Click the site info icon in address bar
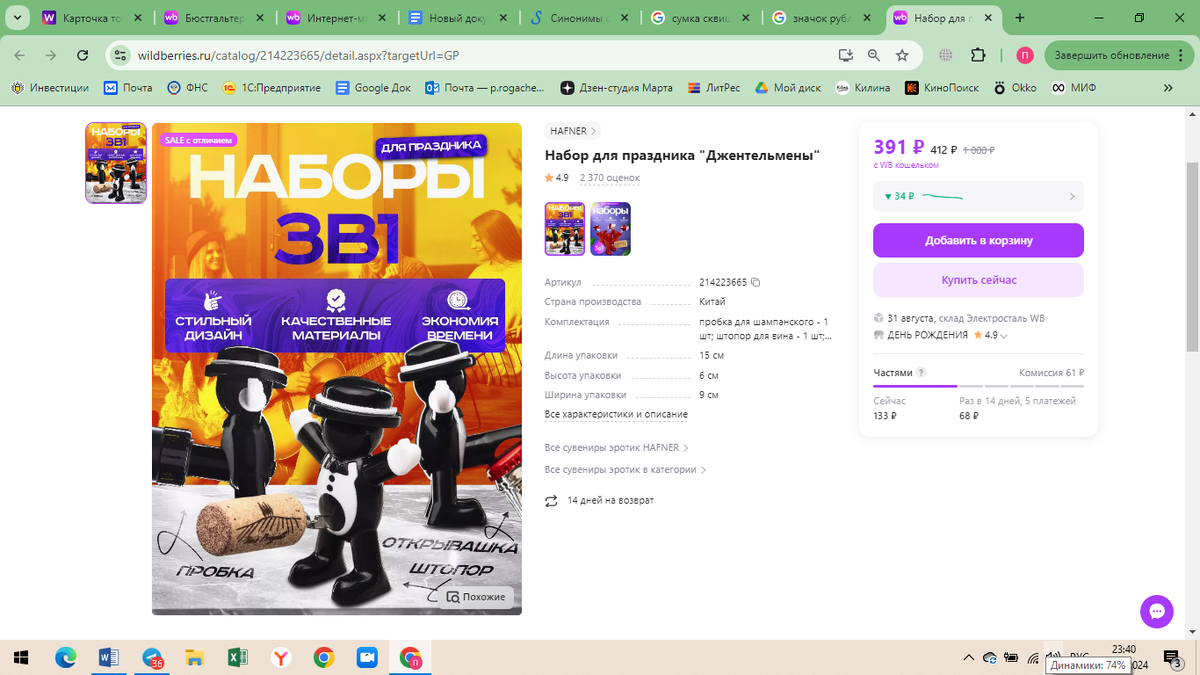Screen dimensions: 1200x675 (x=119, y=56)
